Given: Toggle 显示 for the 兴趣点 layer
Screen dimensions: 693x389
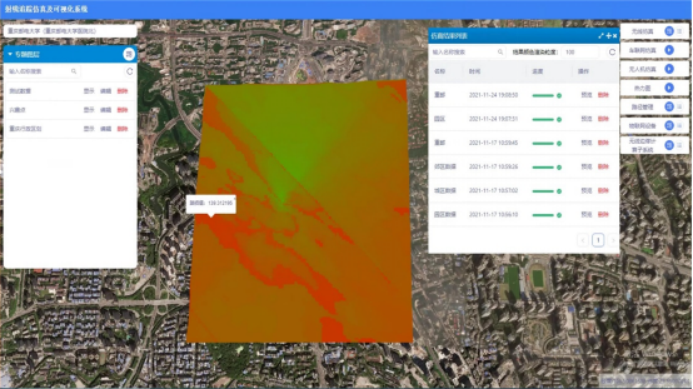Looking at the screenshot, I should point(89,110).
